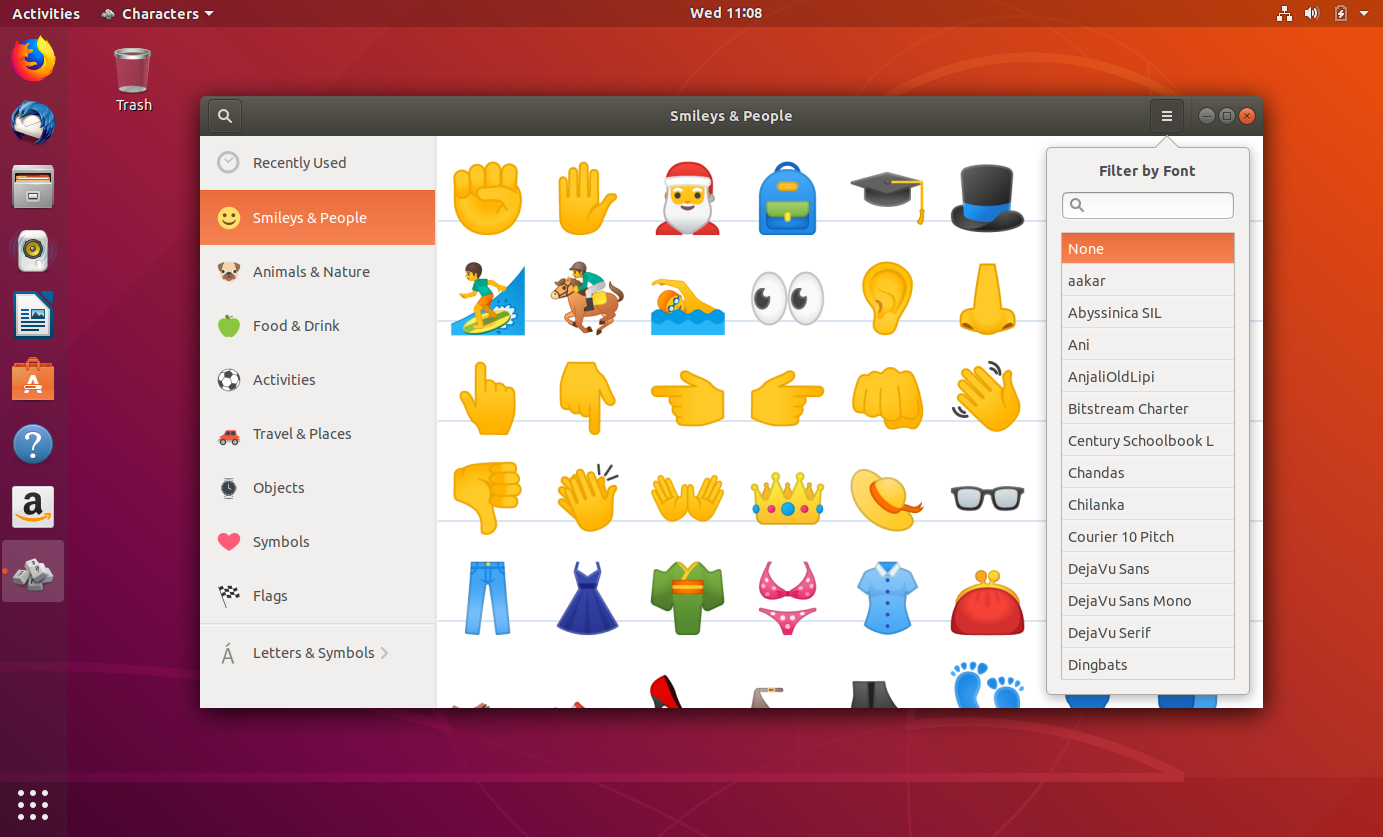The image size is (1383, 837).
Task: Open the Food & Drink category
Action: [x=295, y=325]
